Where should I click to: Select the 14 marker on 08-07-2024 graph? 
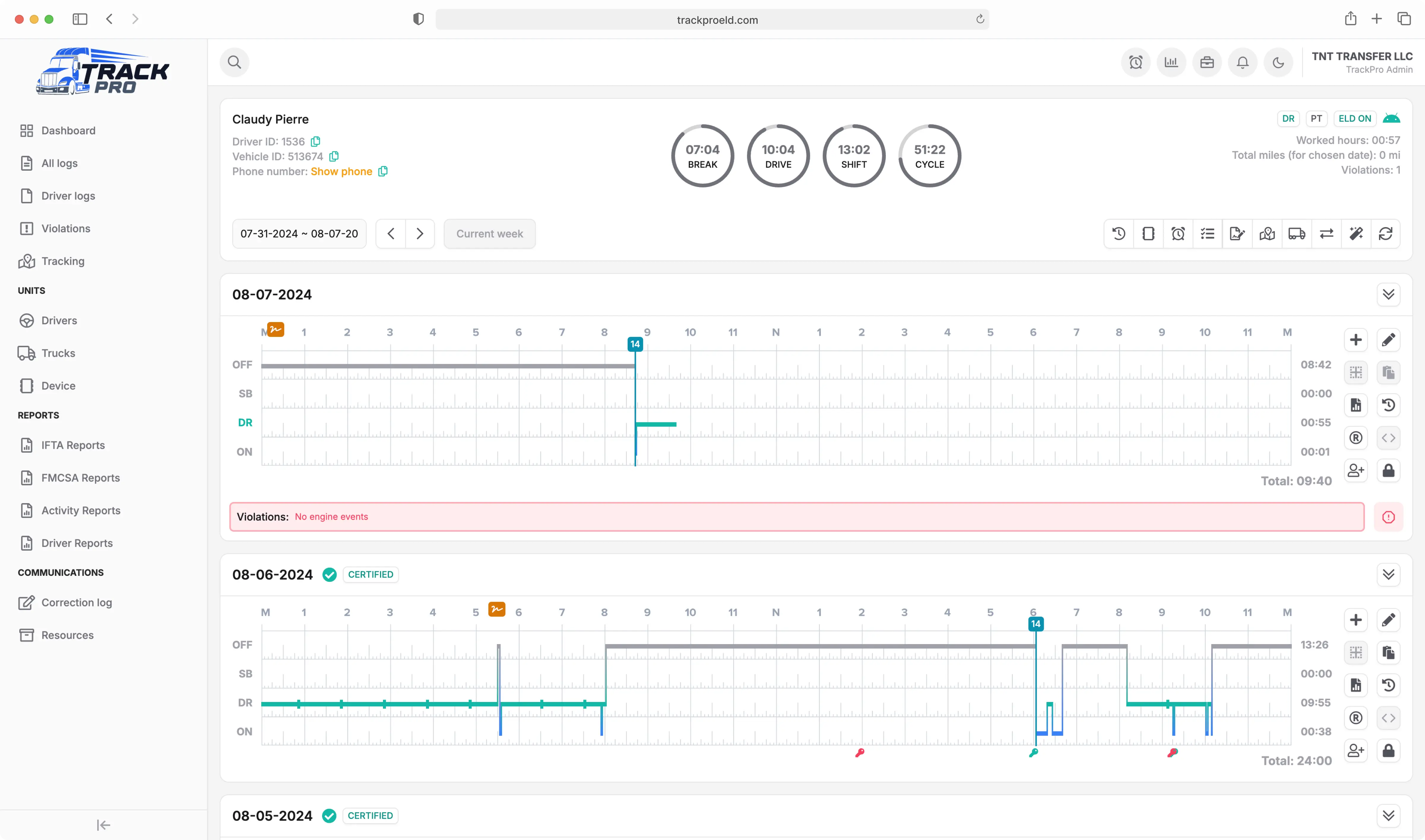click(x=635, y=344)
